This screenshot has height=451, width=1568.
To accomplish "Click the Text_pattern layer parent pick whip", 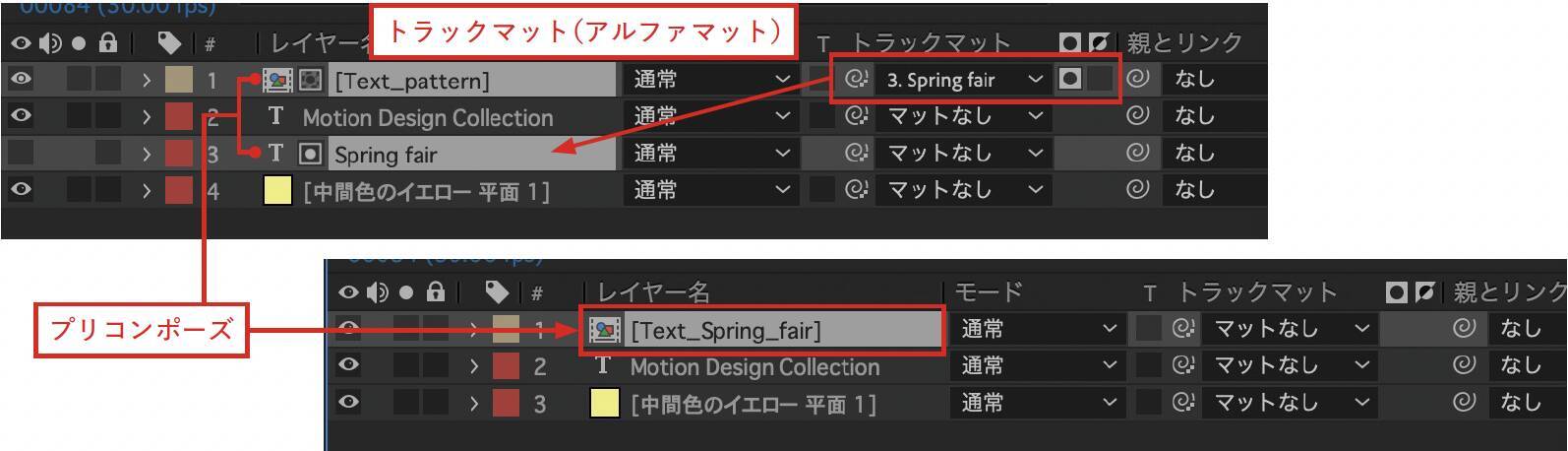I will 1137,79.
